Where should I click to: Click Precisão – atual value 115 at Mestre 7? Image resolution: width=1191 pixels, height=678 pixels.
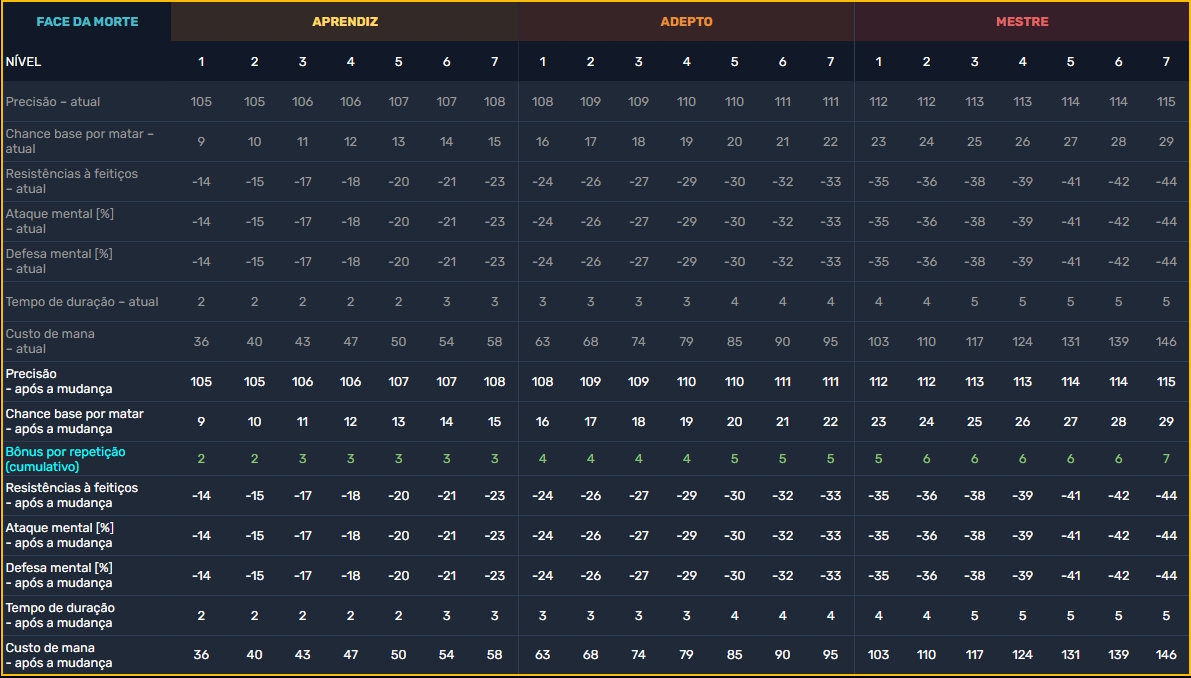(x=1166, y=102)
